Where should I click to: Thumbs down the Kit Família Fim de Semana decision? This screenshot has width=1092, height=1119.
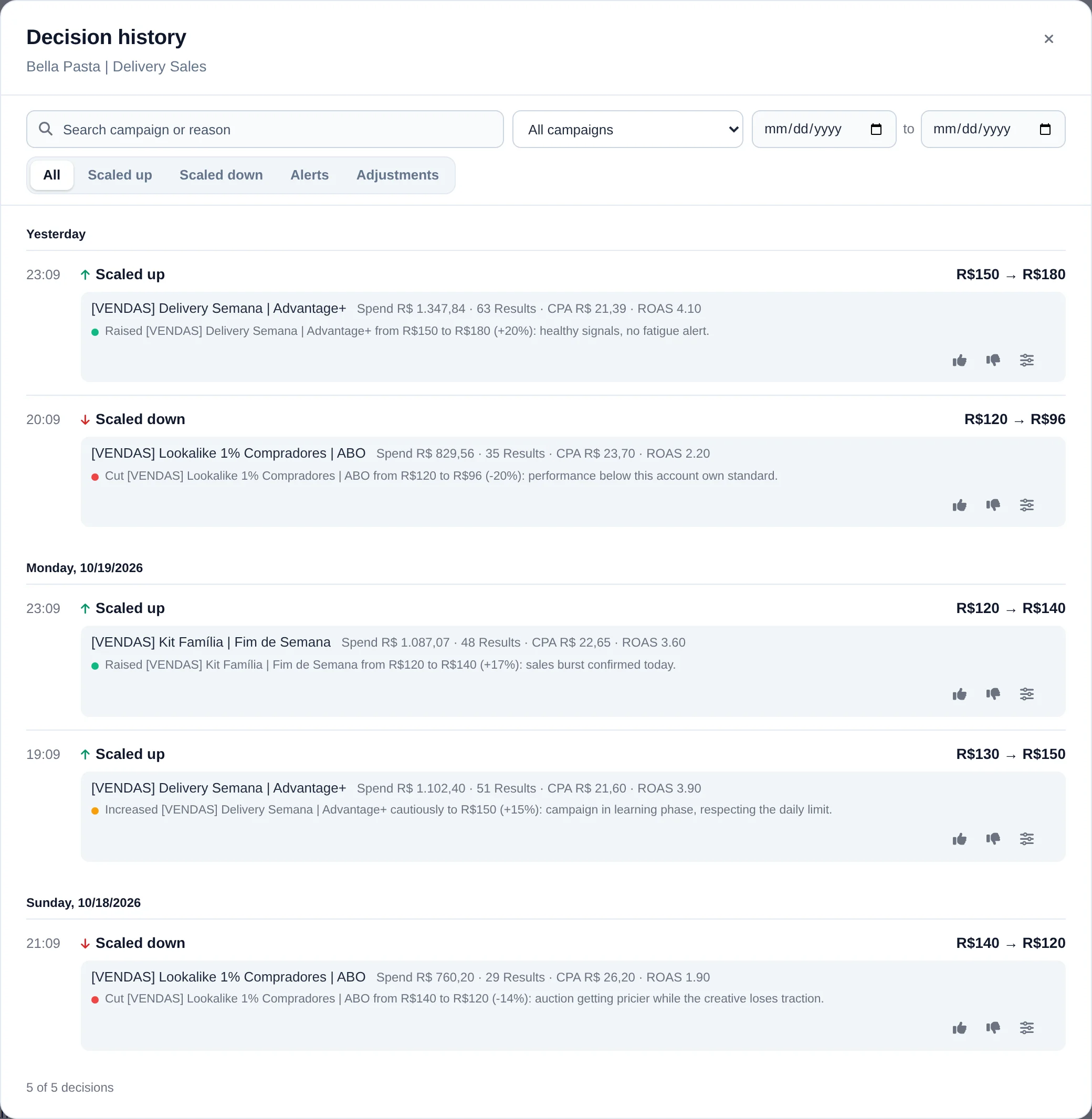[x=993, y=694]
